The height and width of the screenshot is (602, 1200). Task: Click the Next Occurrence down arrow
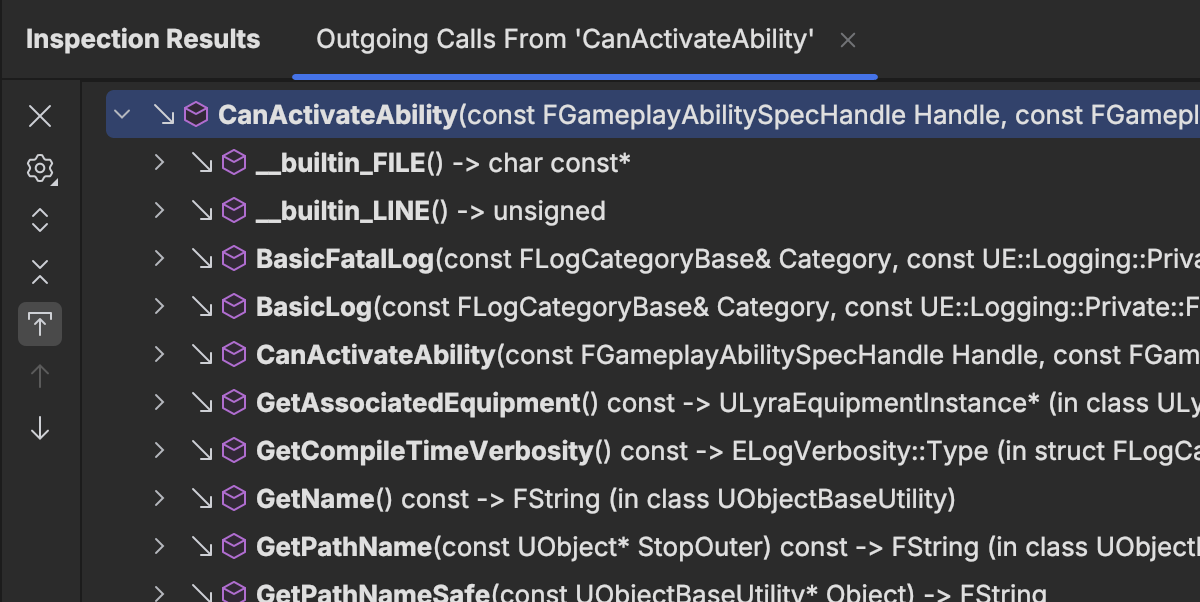point(40,428)
